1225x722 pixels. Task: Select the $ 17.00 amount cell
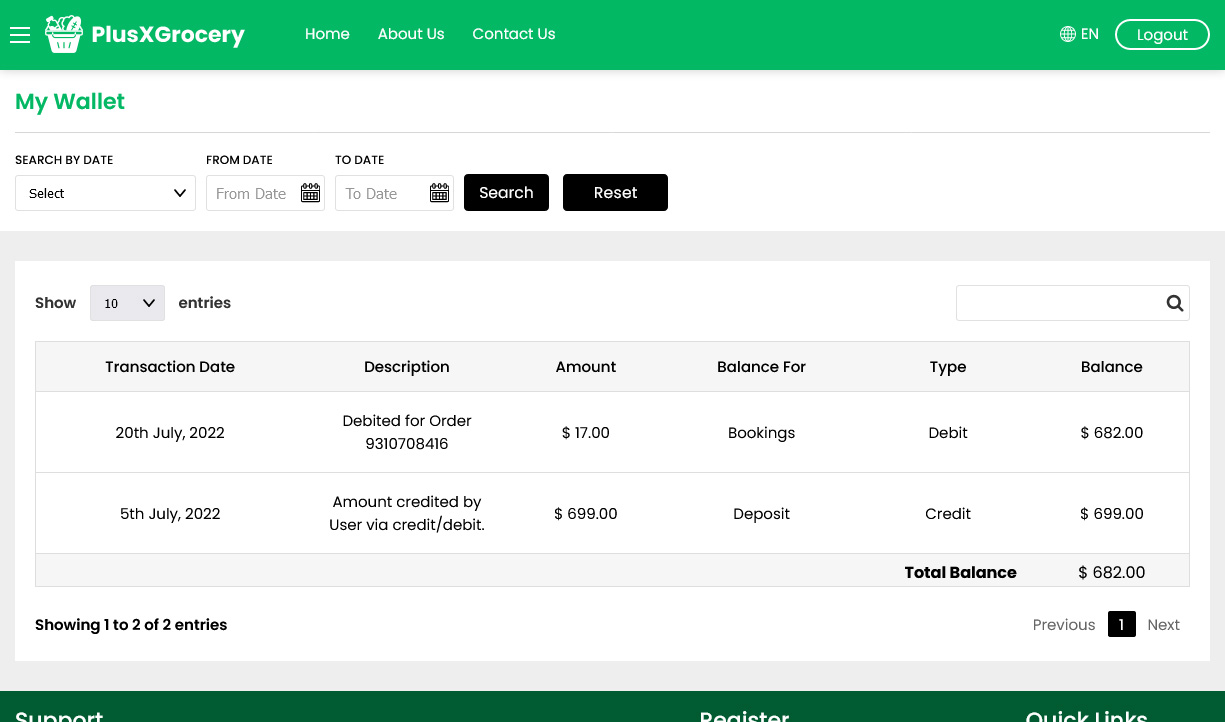[x=586, y=433]
